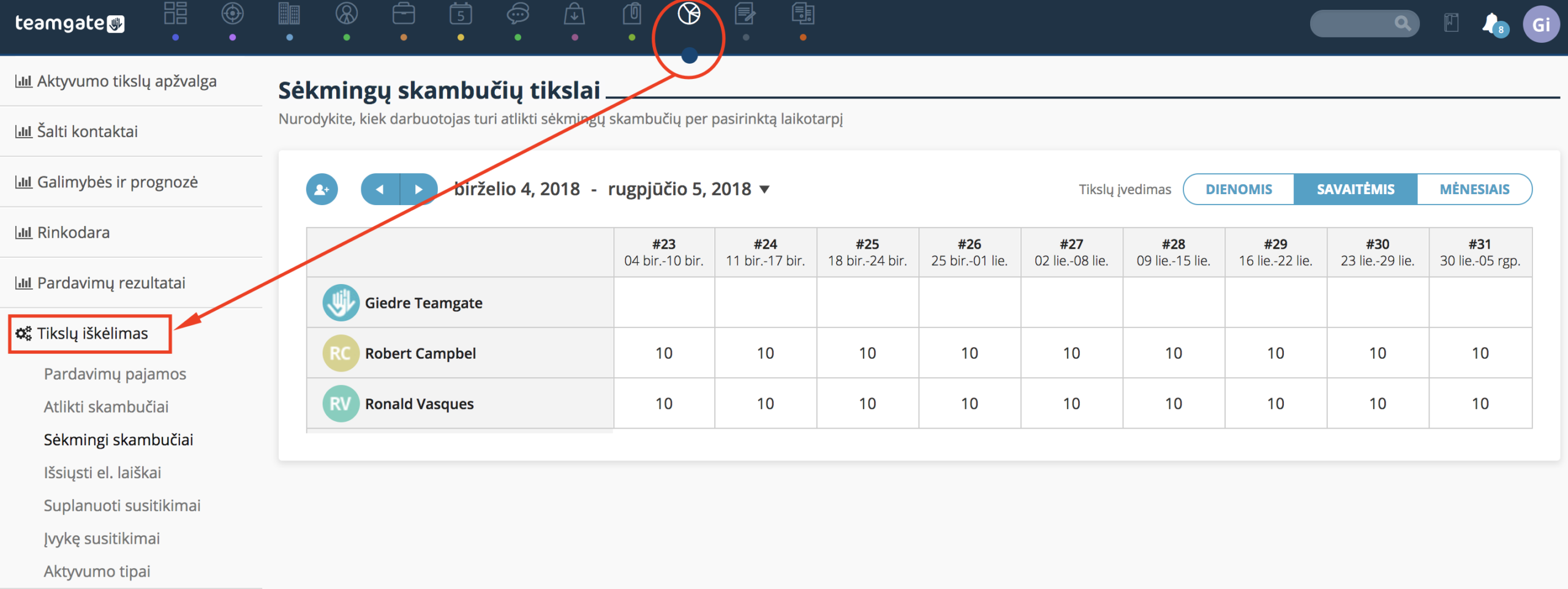The width and height of the screenshot is (1568, 589).
Task: Open the date range dropdown arrow
Action: [764, 190]
